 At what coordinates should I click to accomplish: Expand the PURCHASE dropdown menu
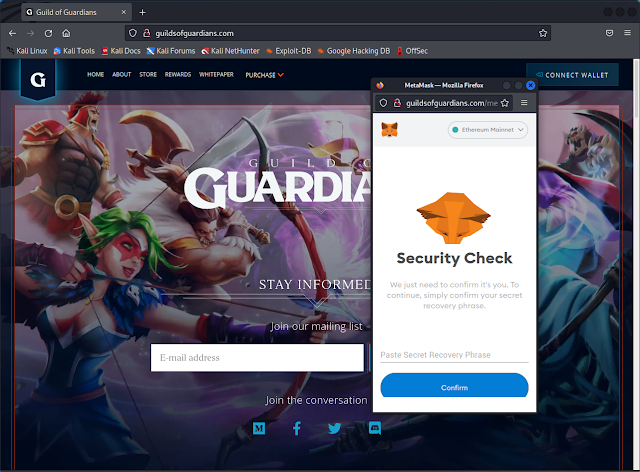(x=264, y=75)
